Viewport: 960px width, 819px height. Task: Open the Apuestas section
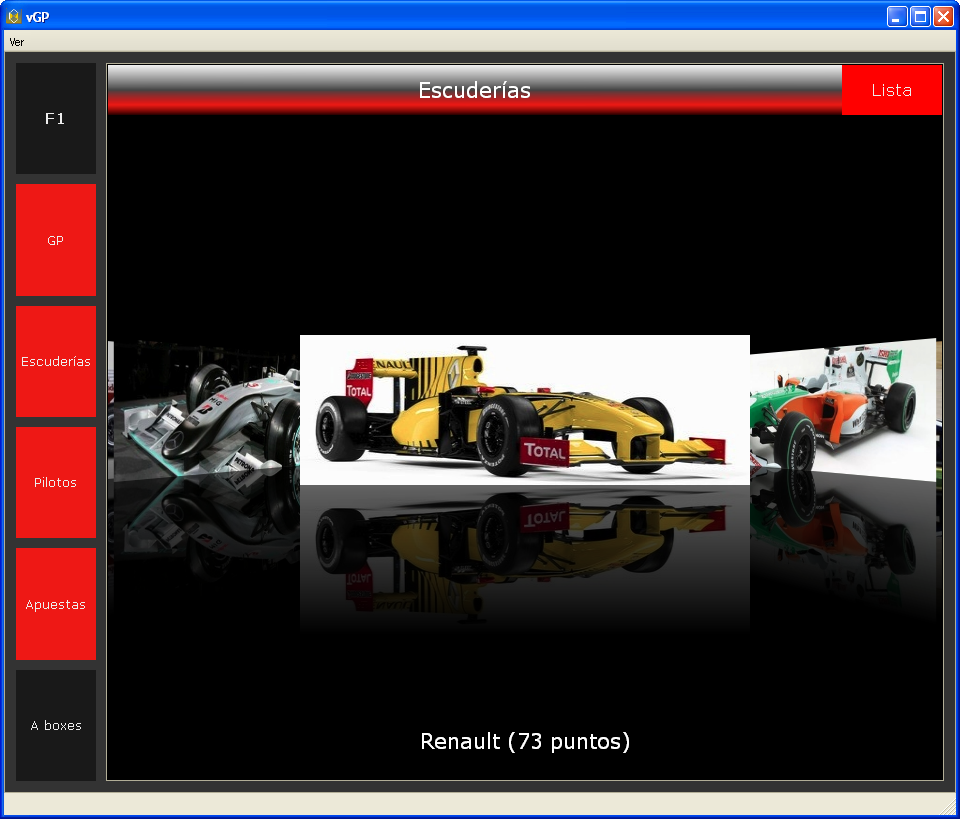pos(56,604)
